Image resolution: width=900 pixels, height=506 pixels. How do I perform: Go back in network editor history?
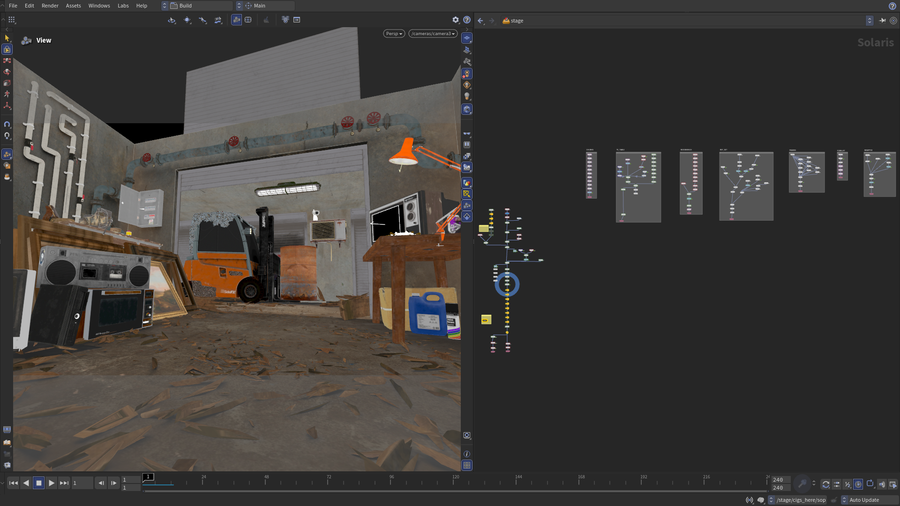point(480,21)
